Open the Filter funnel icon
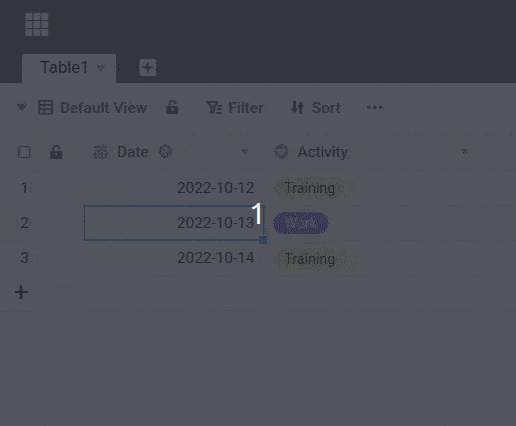Viewport: 516px width, 426px height. coord(214,108)
